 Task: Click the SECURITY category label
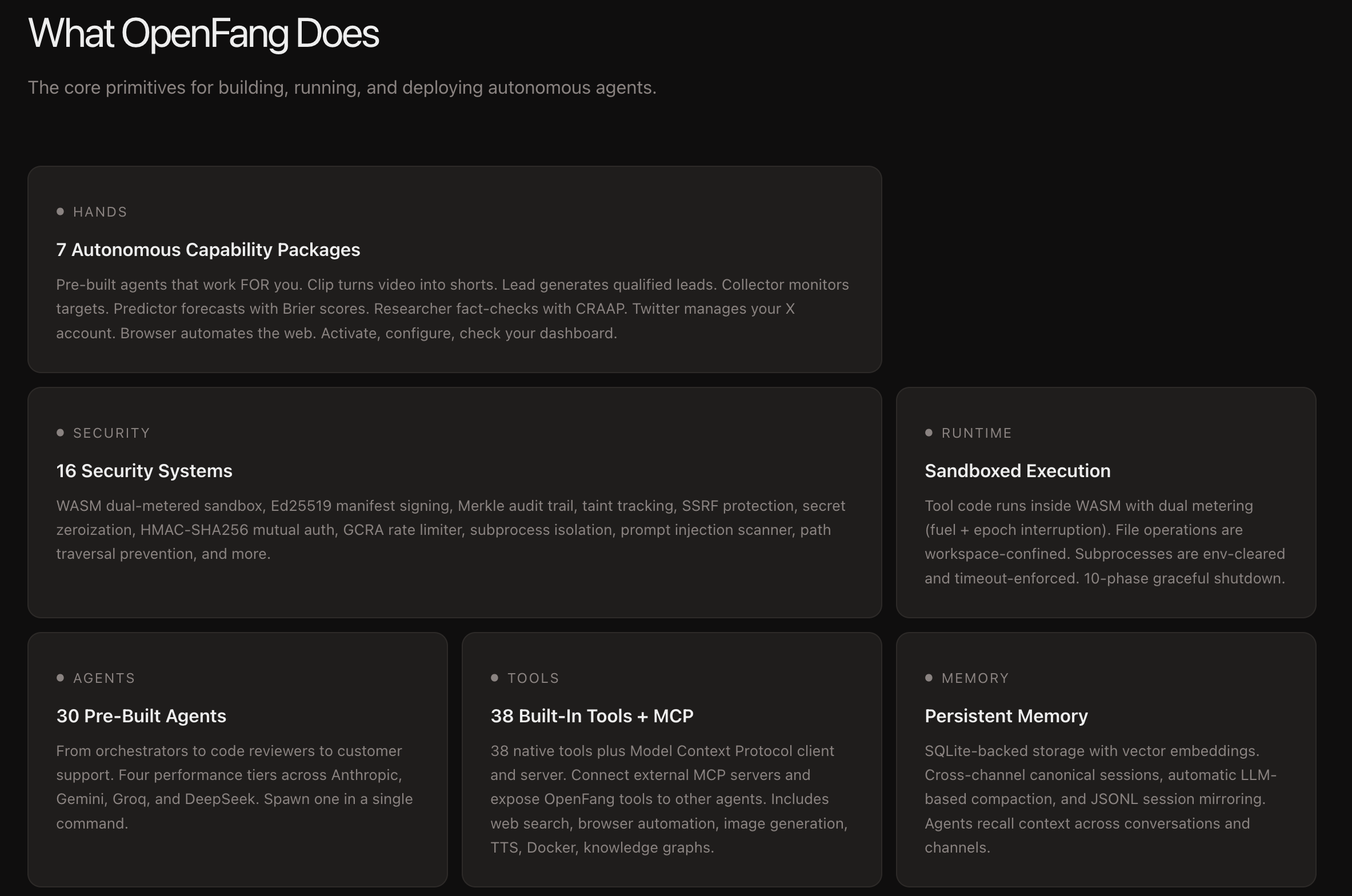pos(111,433)
